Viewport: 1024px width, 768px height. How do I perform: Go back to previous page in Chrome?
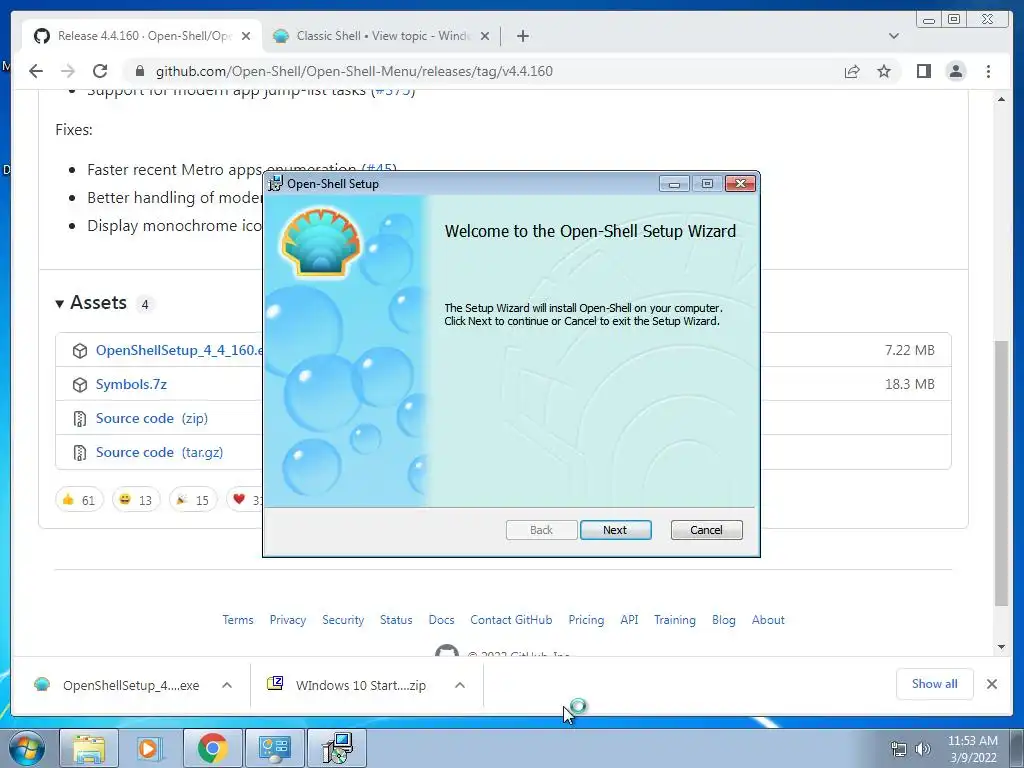[x=36, y=71]
